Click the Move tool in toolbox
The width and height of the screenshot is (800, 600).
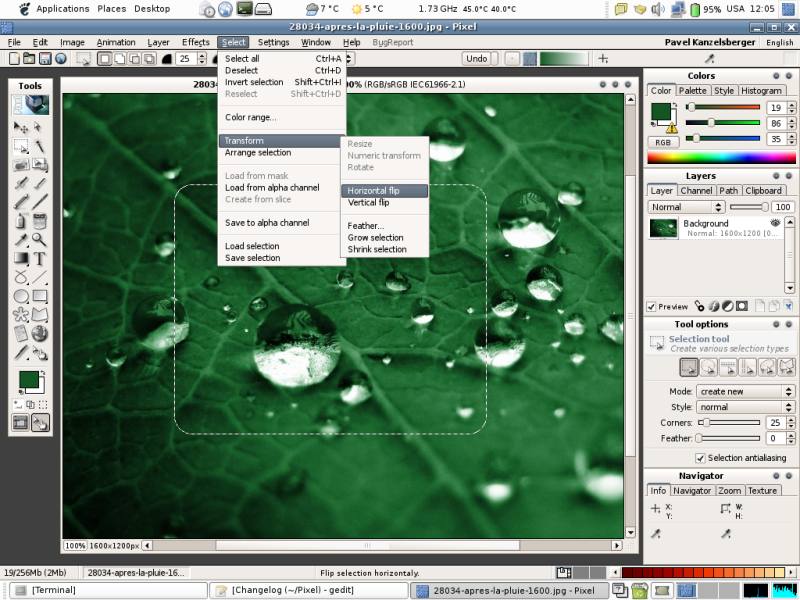coord(20,129)
